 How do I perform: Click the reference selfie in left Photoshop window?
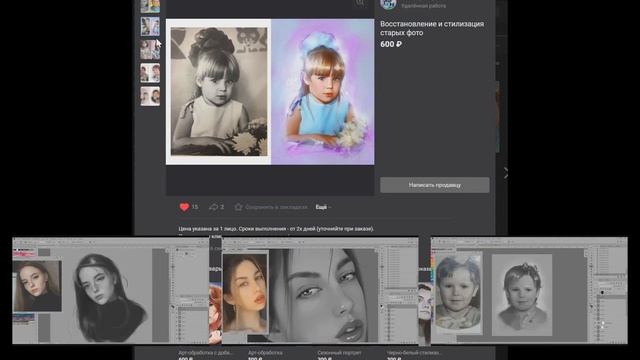[37, 286]
